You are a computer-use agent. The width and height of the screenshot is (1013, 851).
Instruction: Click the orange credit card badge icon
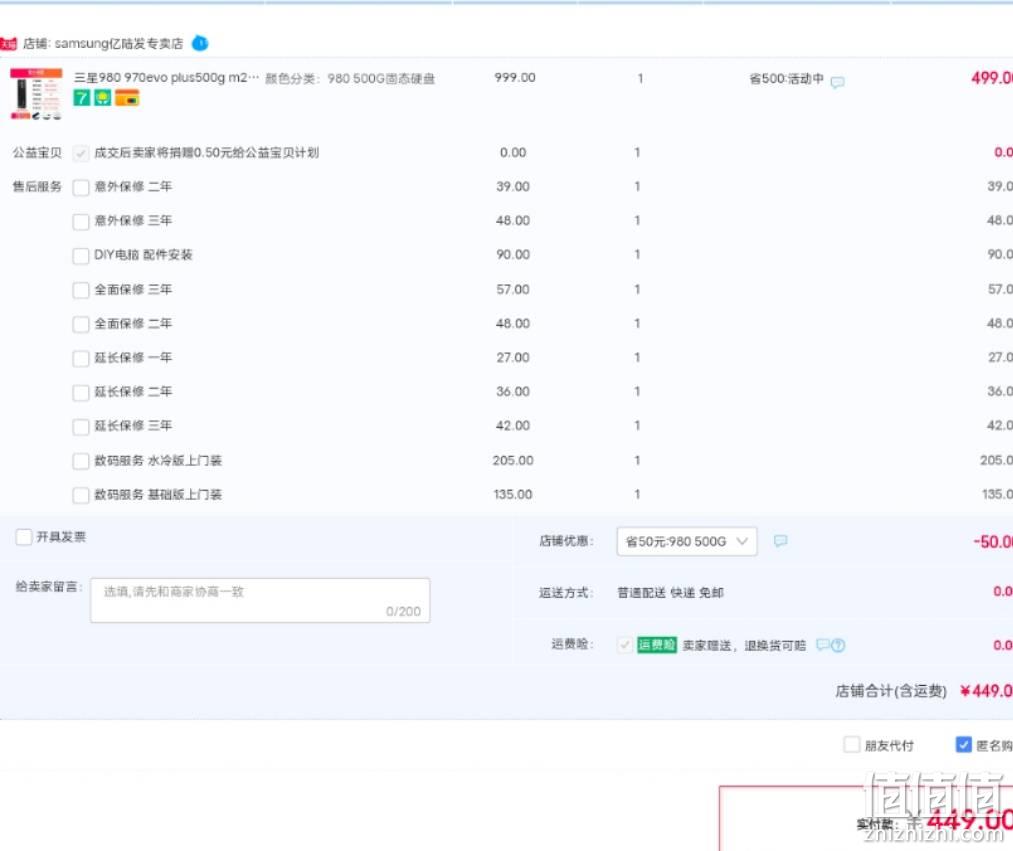click(x=127, y=98)
